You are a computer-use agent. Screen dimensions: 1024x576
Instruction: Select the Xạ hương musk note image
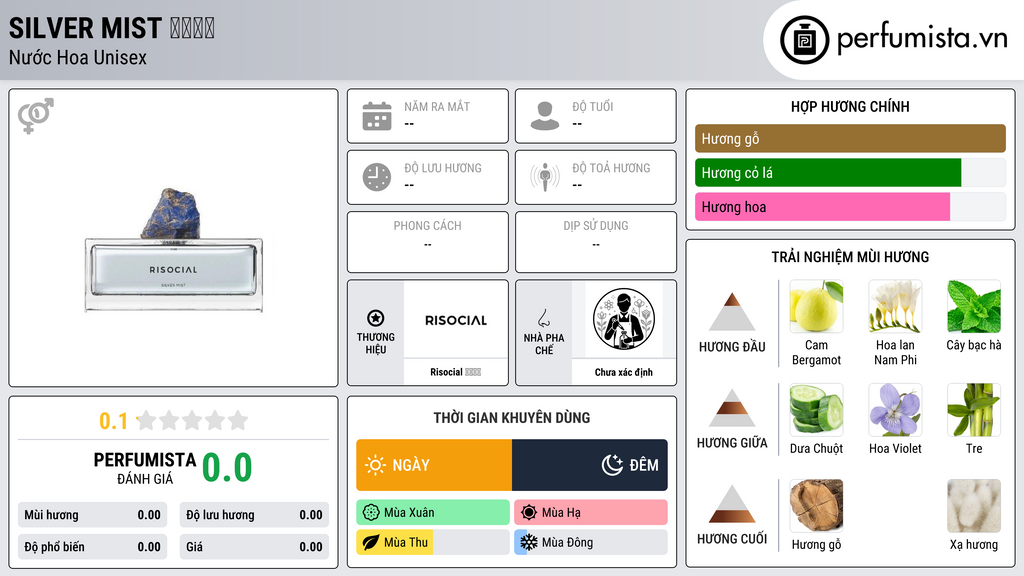[x=974, y=505]
